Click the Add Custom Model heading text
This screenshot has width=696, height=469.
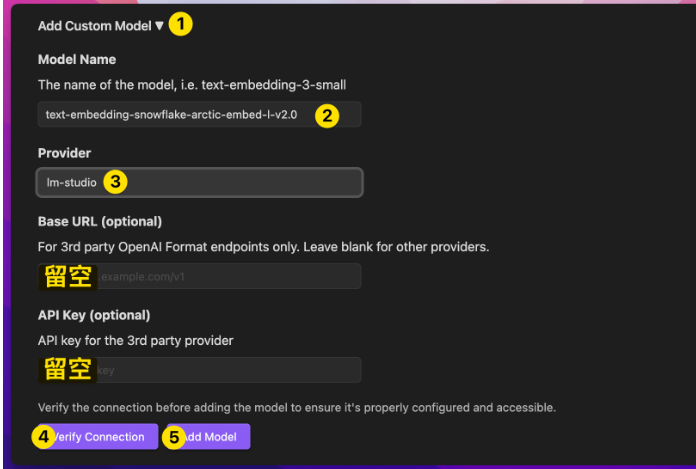click(95, 26)
